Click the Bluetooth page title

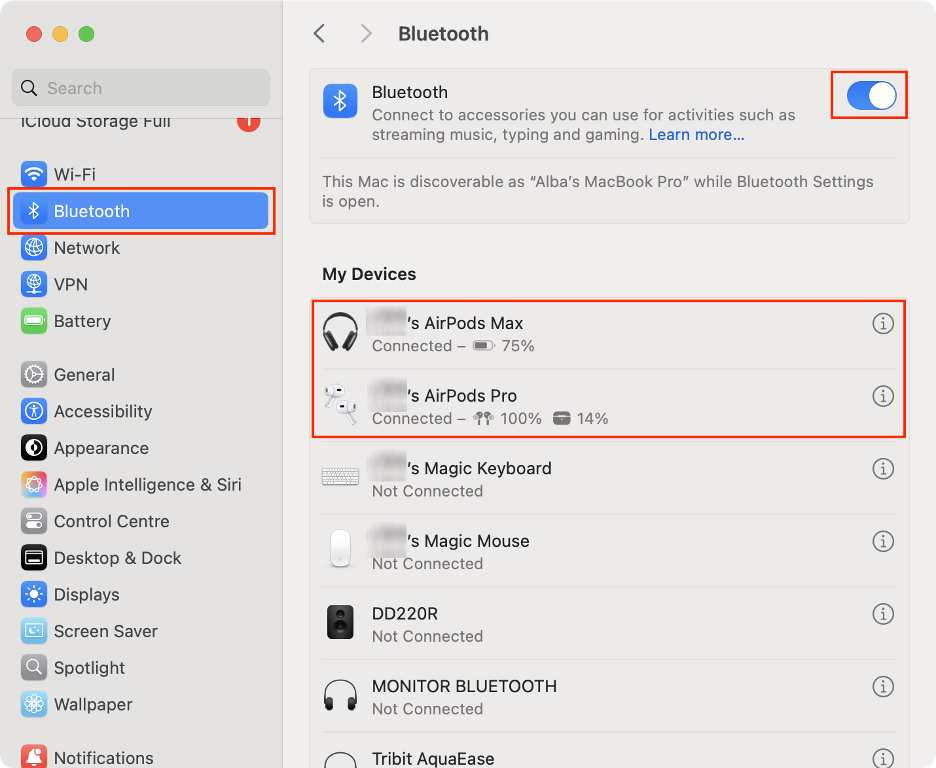[443, 33]
